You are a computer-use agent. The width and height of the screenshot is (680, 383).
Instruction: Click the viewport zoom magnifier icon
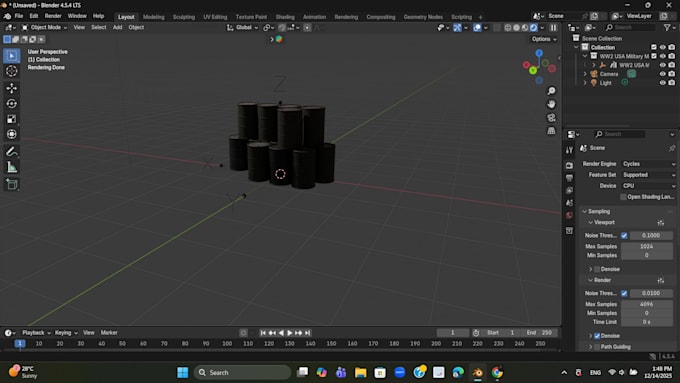click(x=551, y=91)
